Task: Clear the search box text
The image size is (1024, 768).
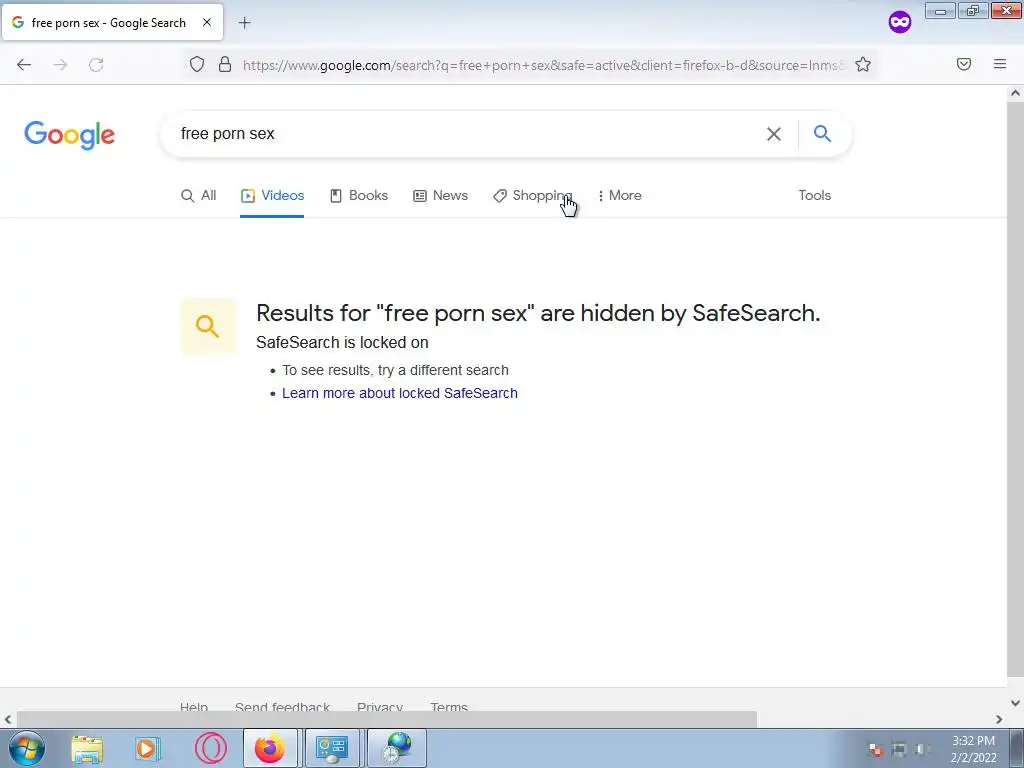Action: coord(773,134)
